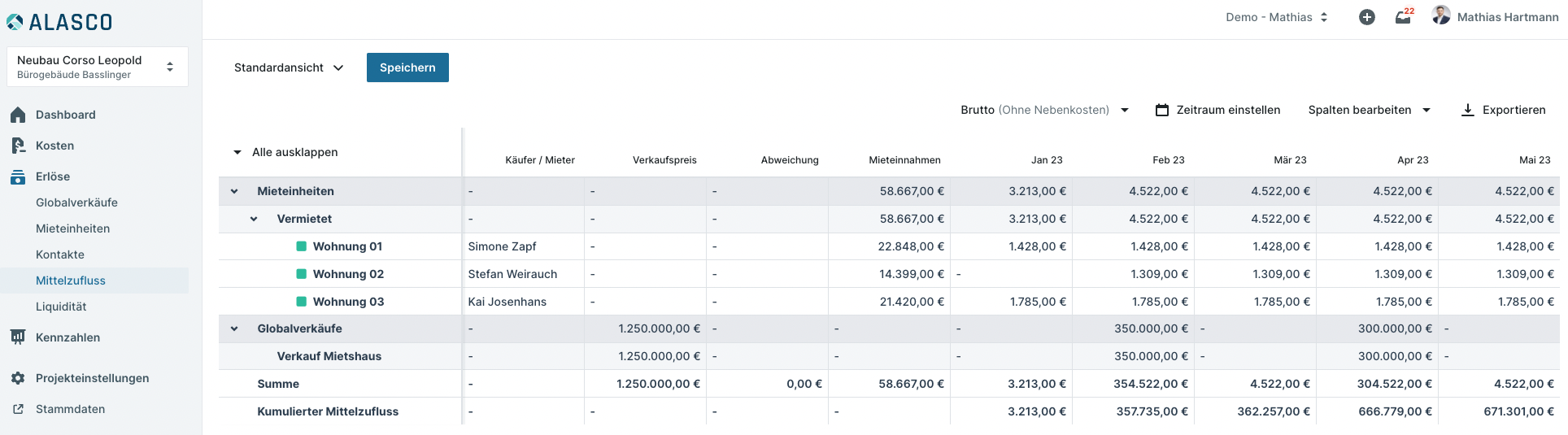
Task: Click the Alasco logo
Action: (59, 22)
